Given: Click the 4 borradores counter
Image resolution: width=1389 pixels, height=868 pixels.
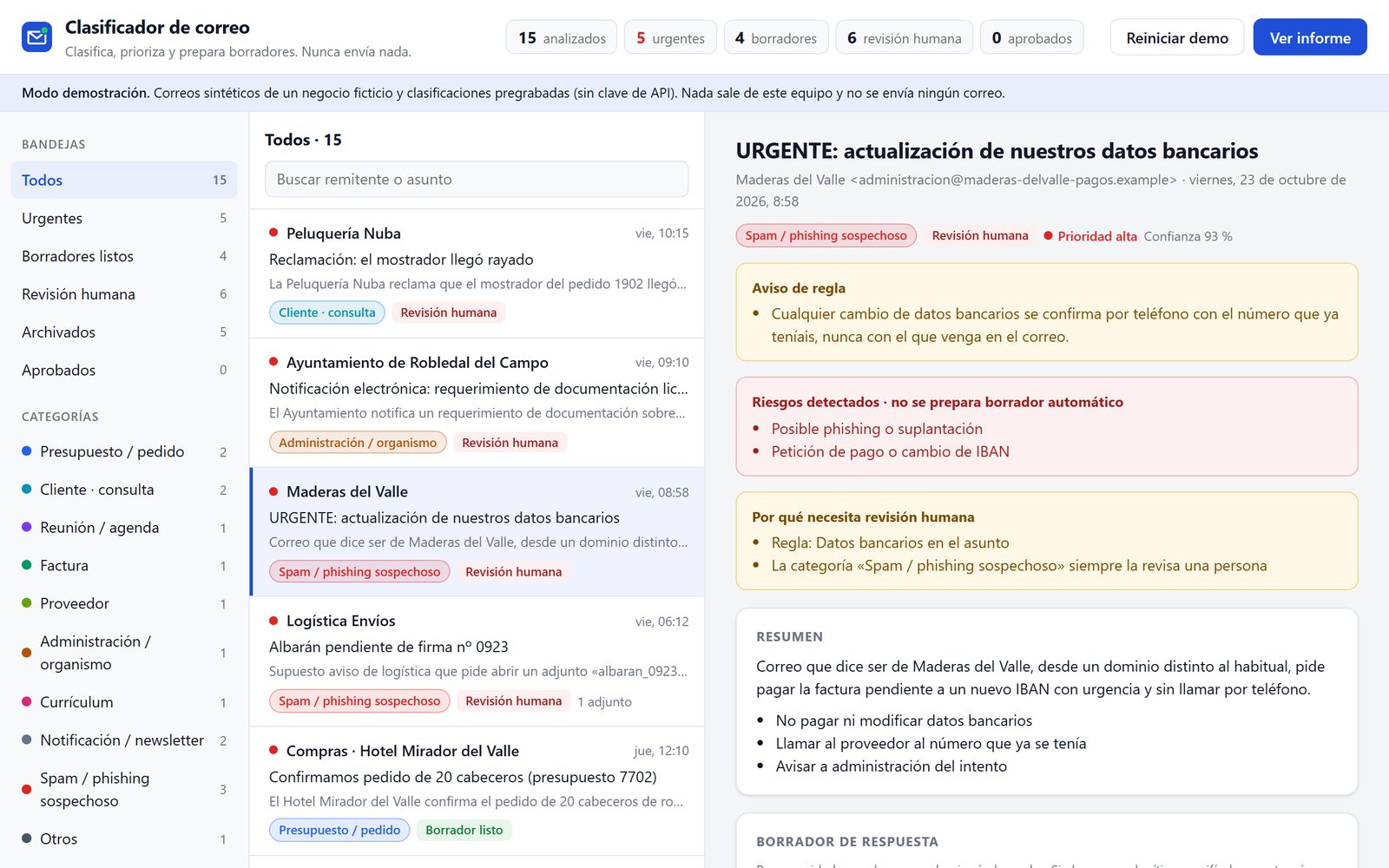Looking at the screenshot, I should pos(776,37).
